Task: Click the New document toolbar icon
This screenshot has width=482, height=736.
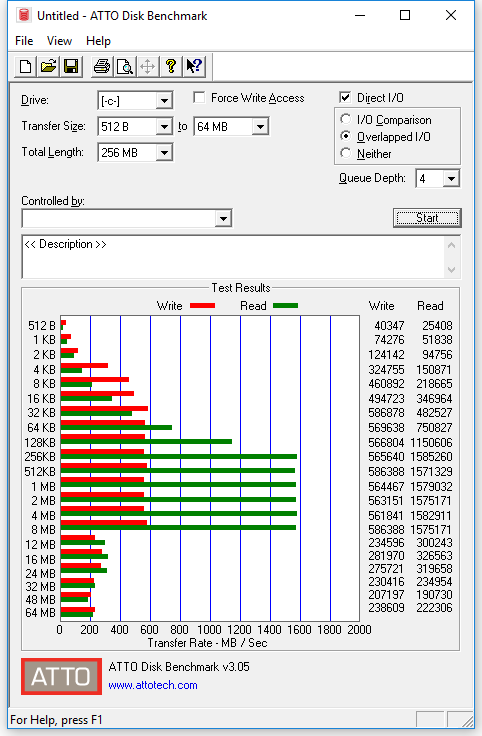Action: point(25,67)
